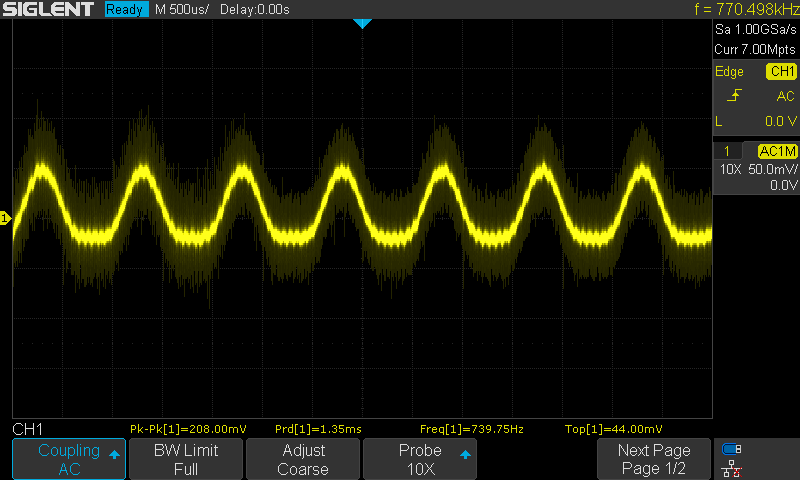Image resolution: width=800 pixels, height=480 pixels.
Task: Select the blue trigger position marker
Action: point(362,23)
